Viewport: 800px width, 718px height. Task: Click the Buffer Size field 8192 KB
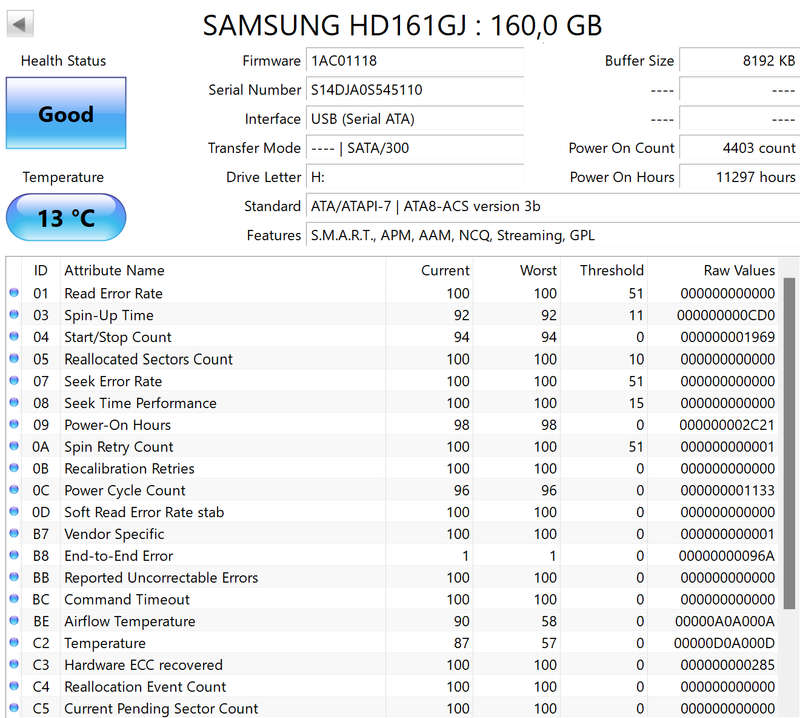pos(740,61)
